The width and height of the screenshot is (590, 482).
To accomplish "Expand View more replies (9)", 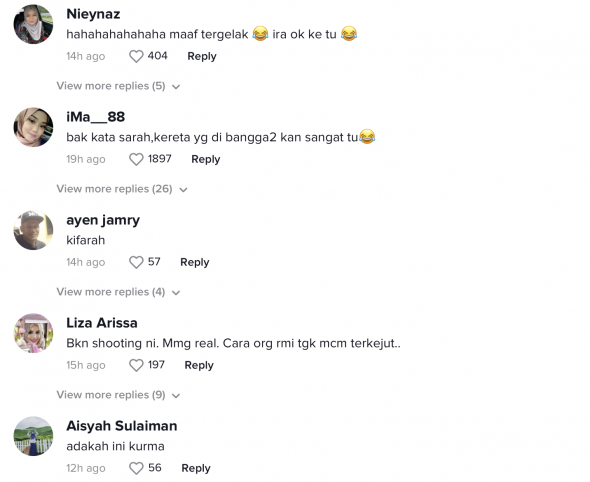I will pyautogui.click(x=118, y=395).
